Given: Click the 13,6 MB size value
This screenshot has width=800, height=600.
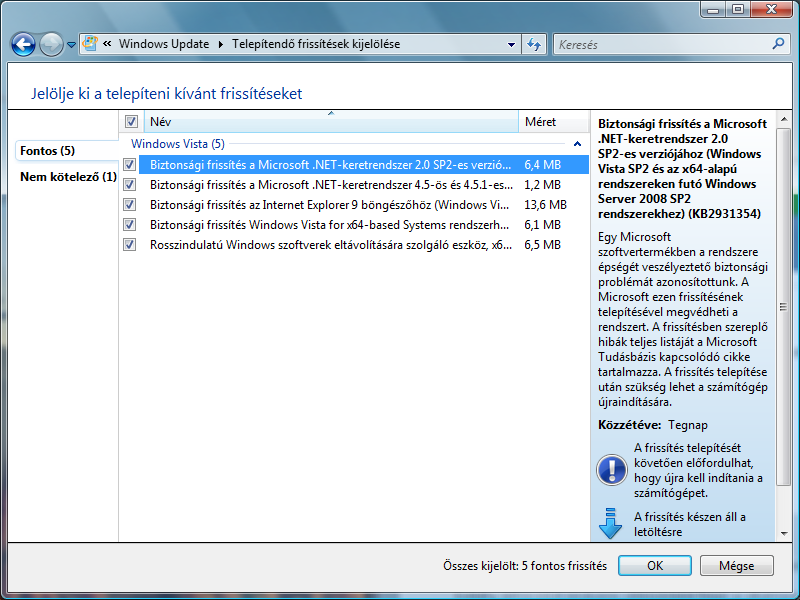Looking at the screenshot, I should [545, 205].
